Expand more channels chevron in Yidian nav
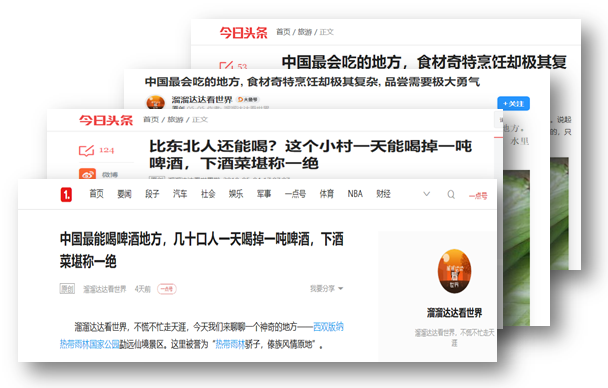 coord(427,194)
